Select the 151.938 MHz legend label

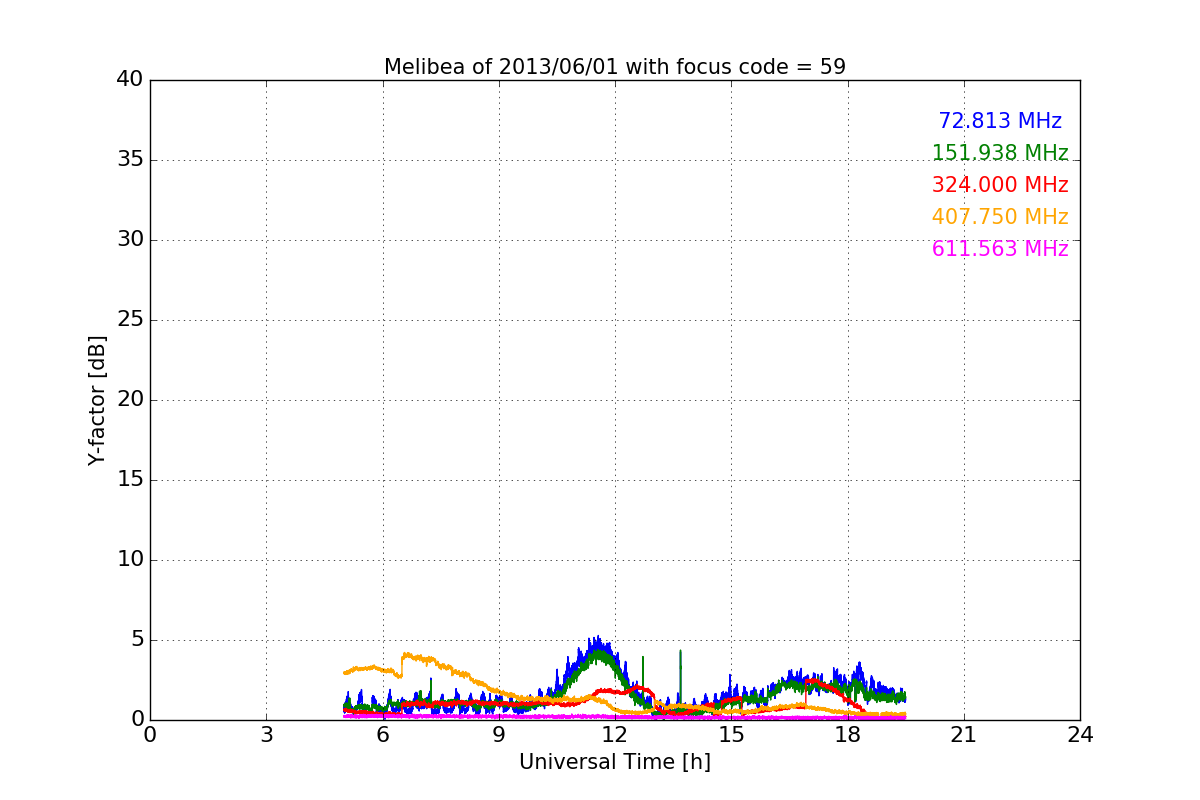pyautogui.click(x=1000, y=153)
